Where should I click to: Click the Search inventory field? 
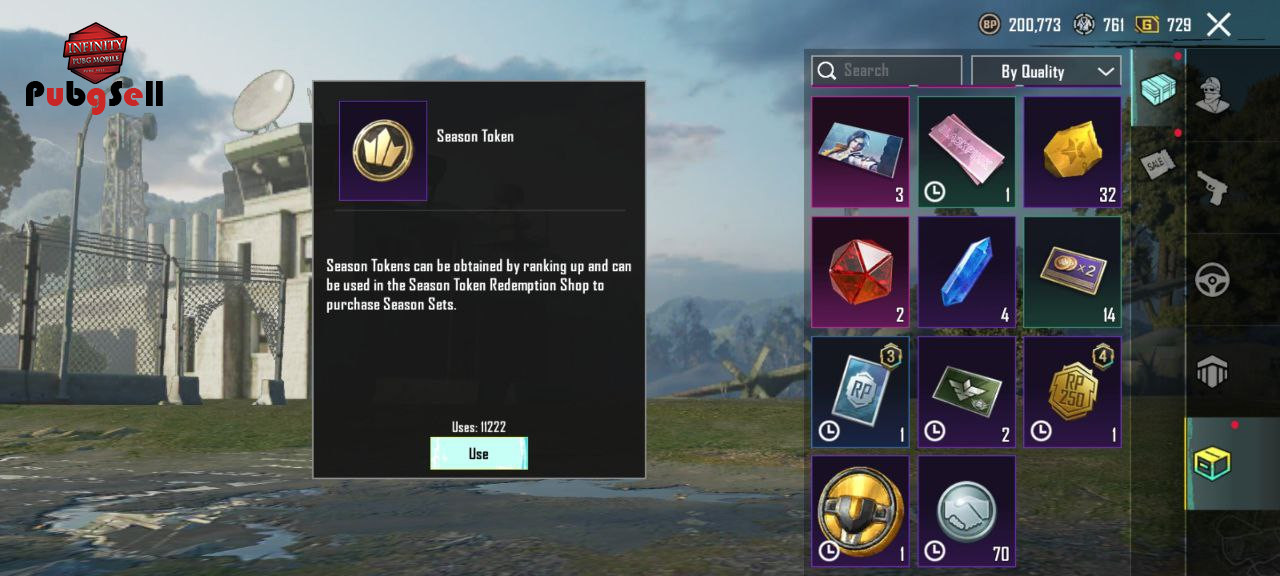pos(886,71)
